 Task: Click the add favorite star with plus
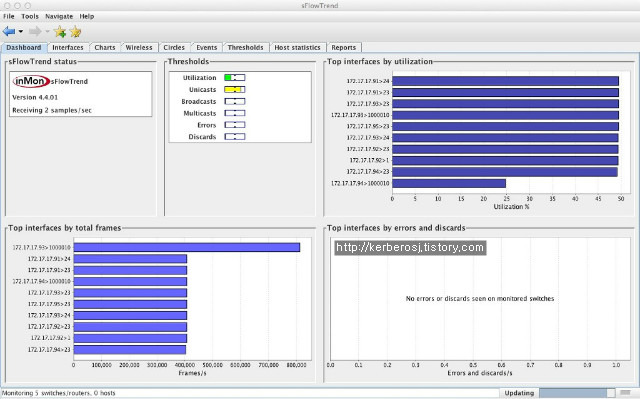pyautogui.click(x=60, y=31)
